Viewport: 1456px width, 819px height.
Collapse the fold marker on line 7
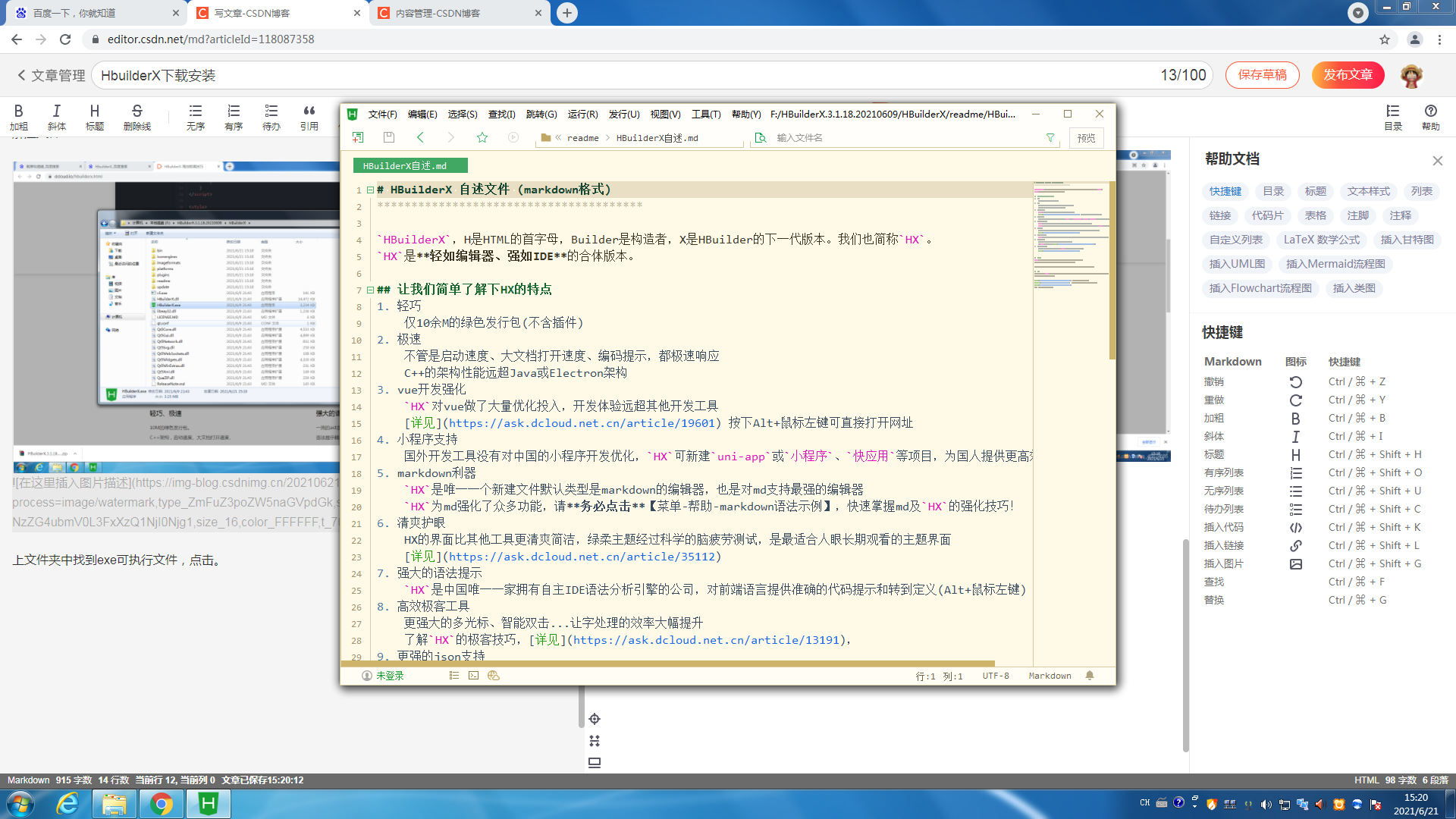click(370, 290)
